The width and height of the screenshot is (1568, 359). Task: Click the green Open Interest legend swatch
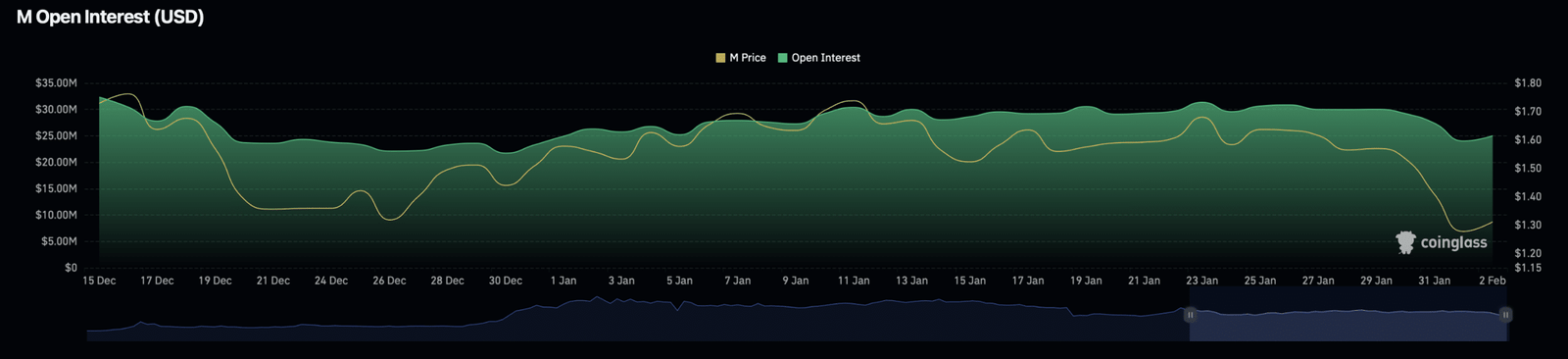coord(783,58)
